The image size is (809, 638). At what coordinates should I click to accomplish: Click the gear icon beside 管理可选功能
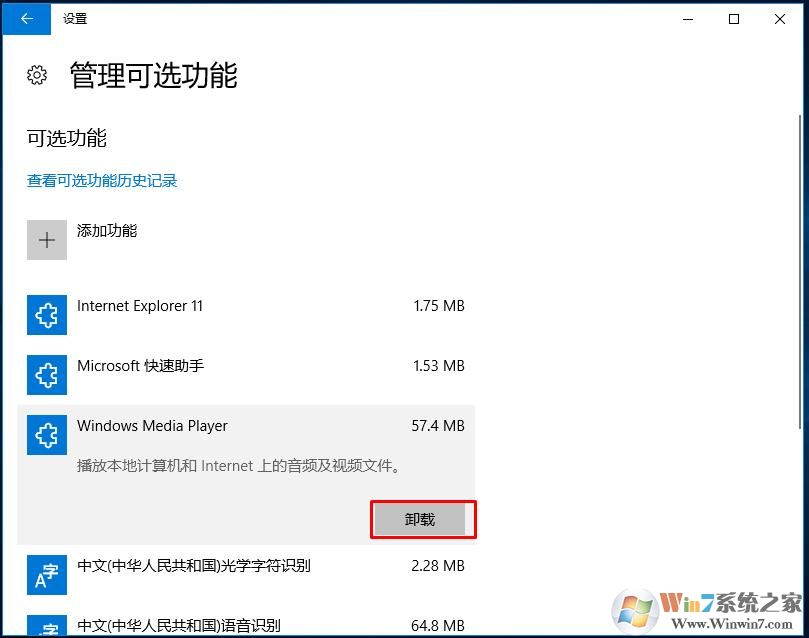(37, 75)
